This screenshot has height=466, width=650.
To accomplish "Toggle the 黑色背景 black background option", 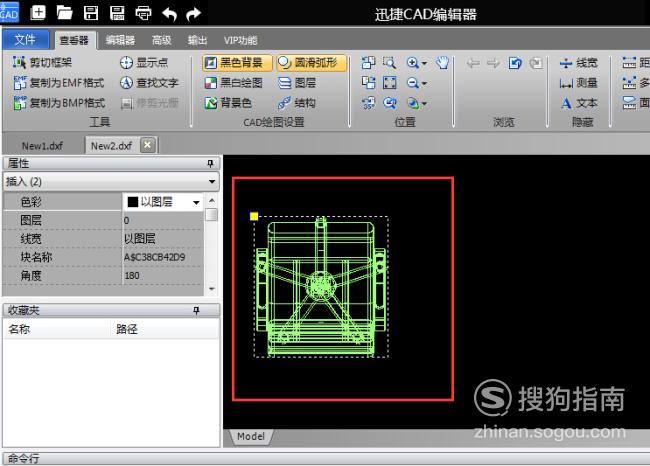I will pyautogui.click(x=238, y=63).
